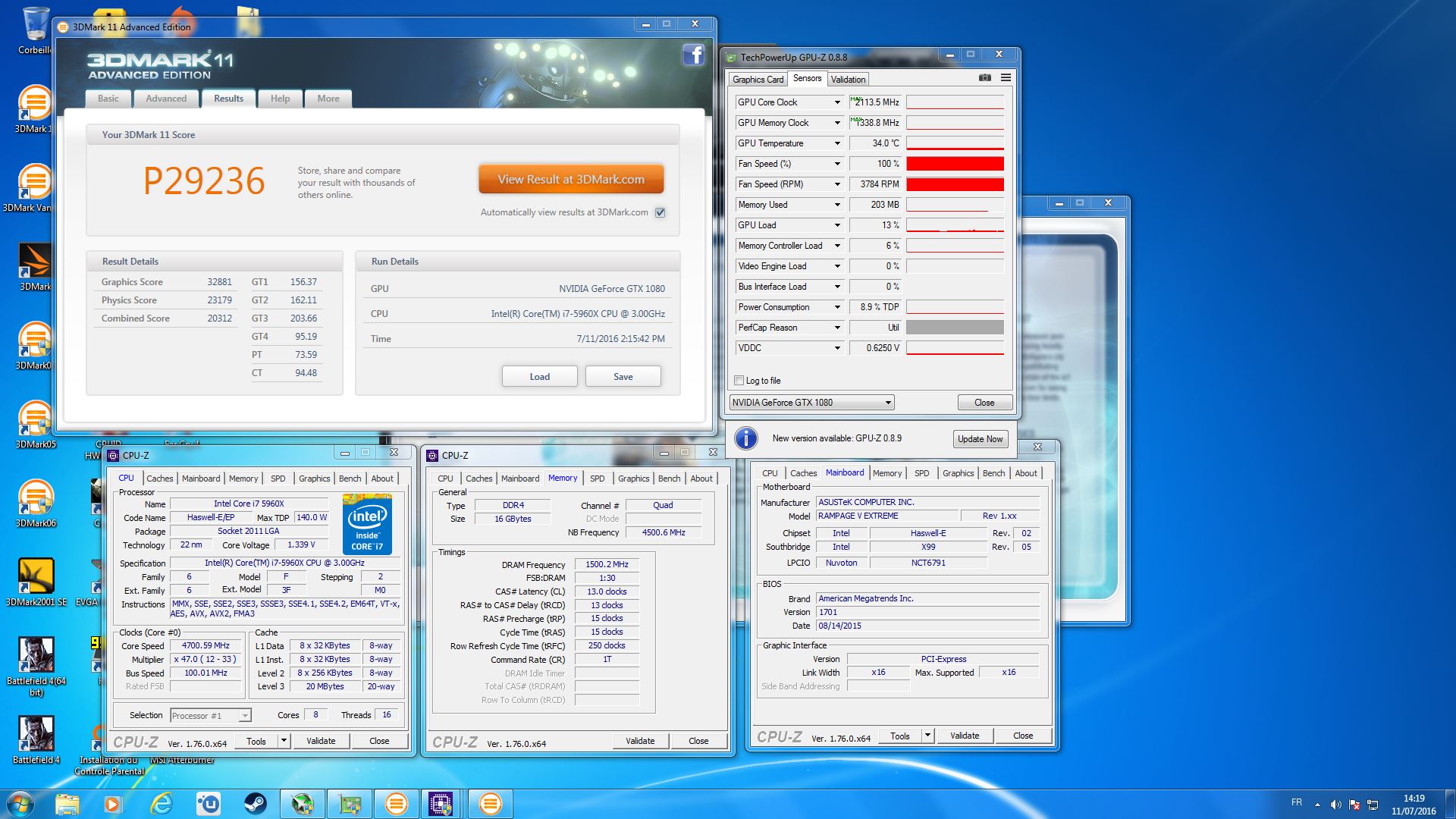Click the GPU Load sensor graph
Image resolution: width=1456 pixels, height=819 pixels.
[955, 225]
